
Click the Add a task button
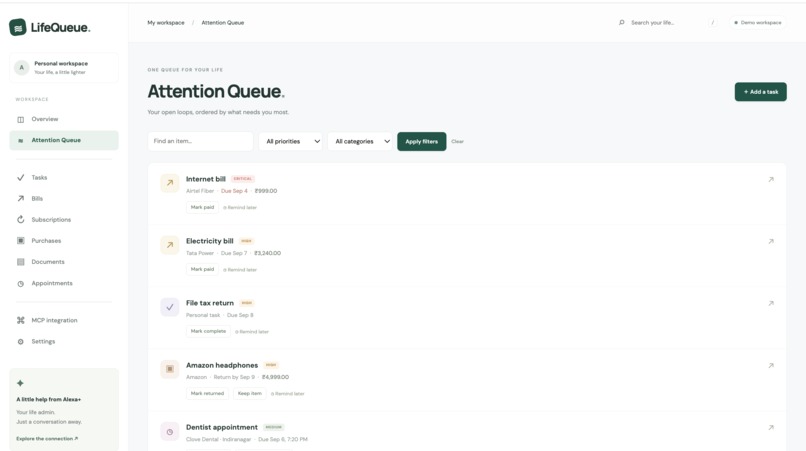pos(760,92)
